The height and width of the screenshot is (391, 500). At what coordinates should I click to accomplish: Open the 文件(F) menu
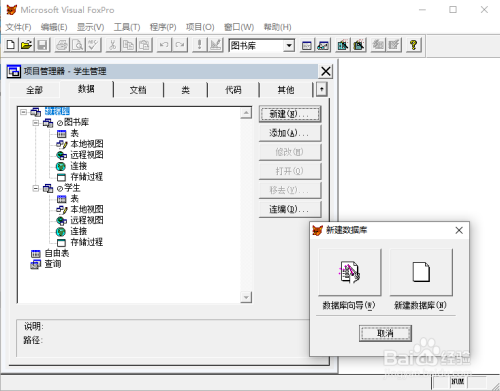pos(18,27)
